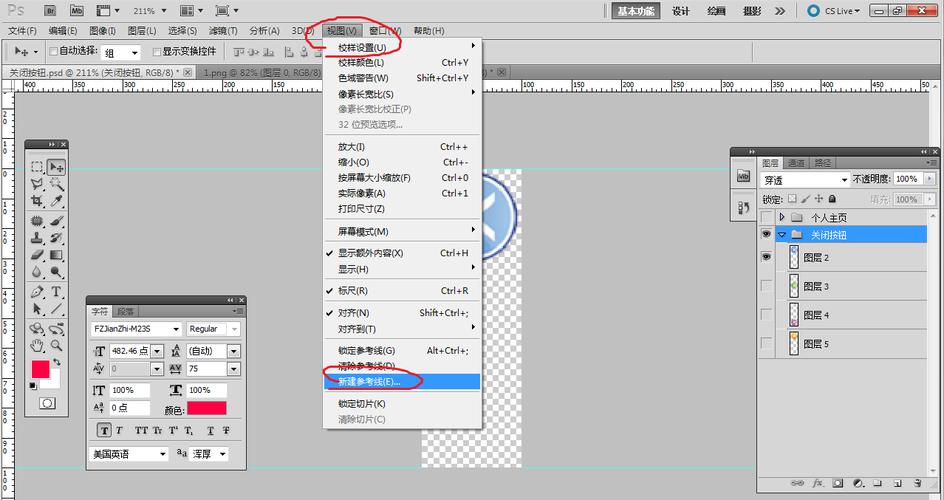Image resolution: width=944 pixels, height=500 pixels.
Task: Open Mini Bridge from the top bar
Action: coord(76,10)
